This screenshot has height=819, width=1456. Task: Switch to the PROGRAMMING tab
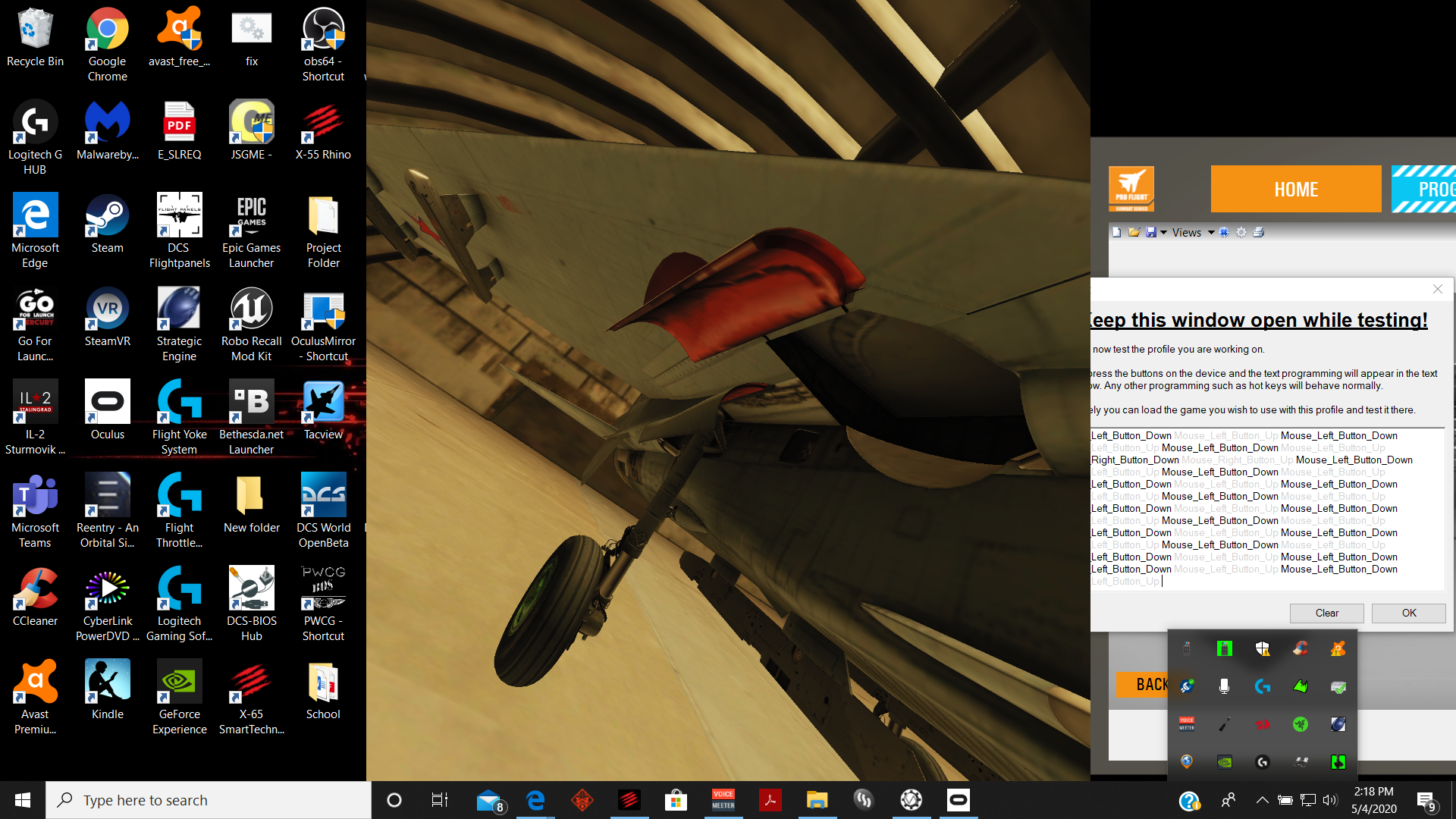1423,189
